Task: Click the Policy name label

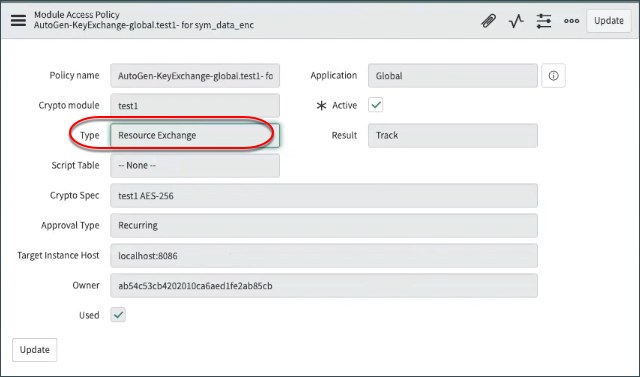Action: [74, 75]
